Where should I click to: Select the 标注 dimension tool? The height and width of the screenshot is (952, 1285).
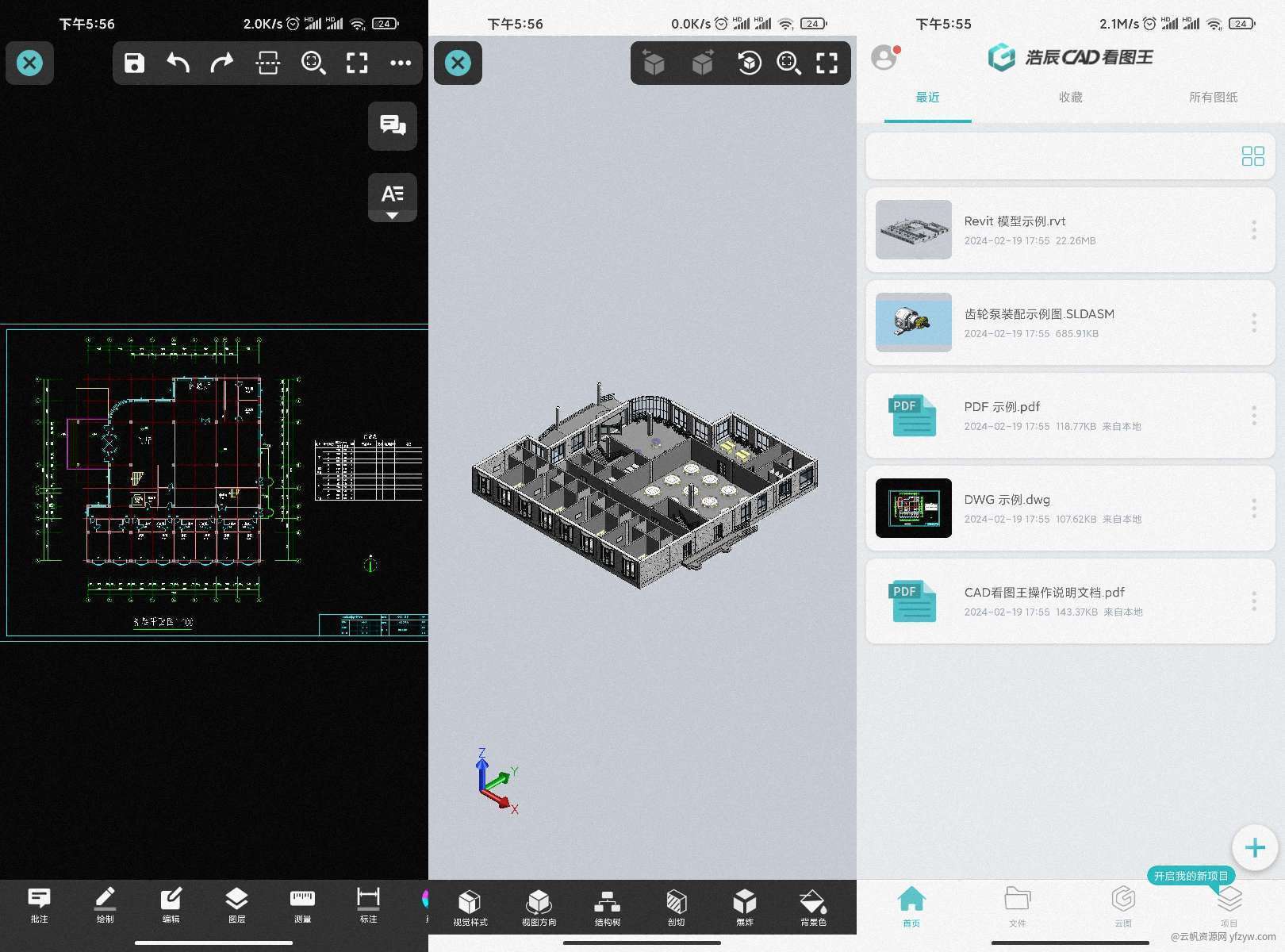[368, 905]
